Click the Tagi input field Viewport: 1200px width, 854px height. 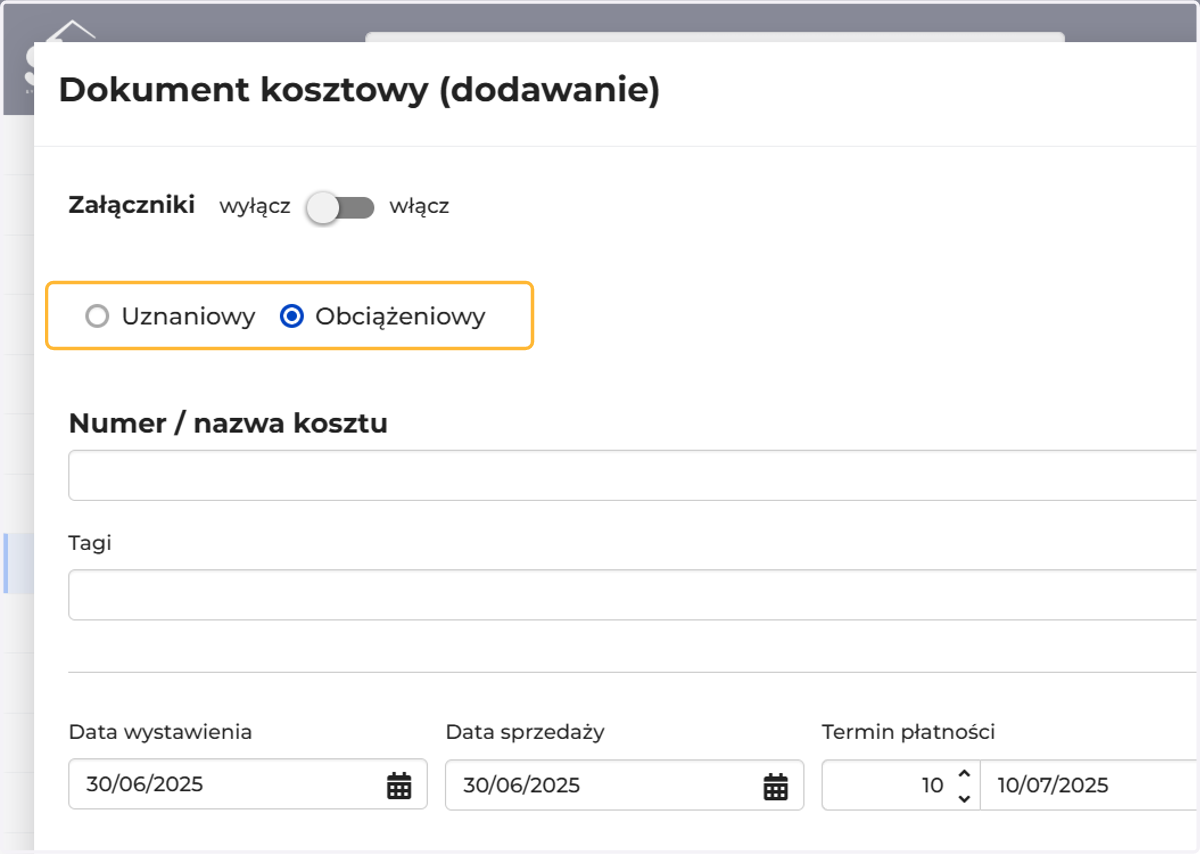(634, 595)
